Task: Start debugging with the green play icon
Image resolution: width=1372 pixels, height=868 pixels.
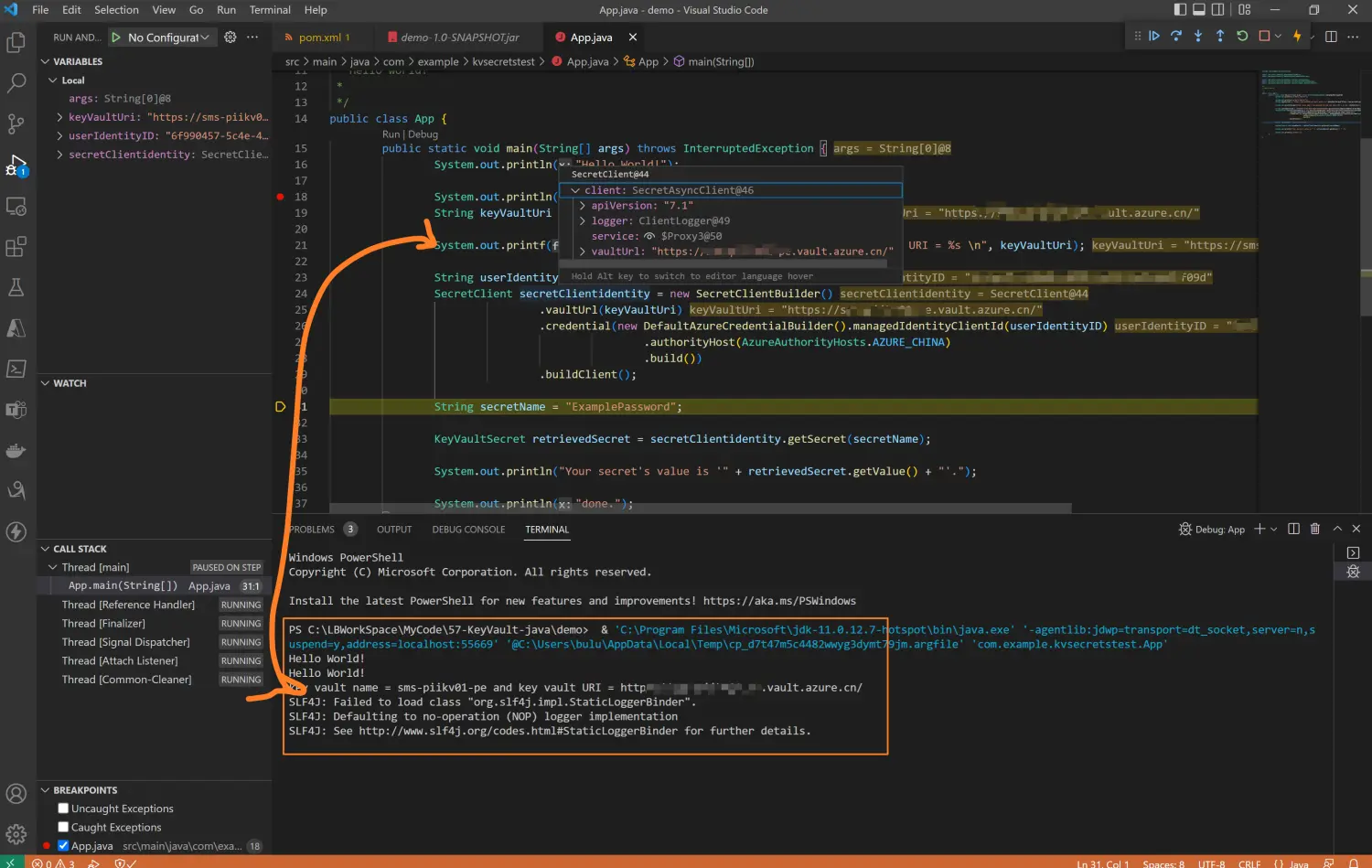Action: pos(116,38)
